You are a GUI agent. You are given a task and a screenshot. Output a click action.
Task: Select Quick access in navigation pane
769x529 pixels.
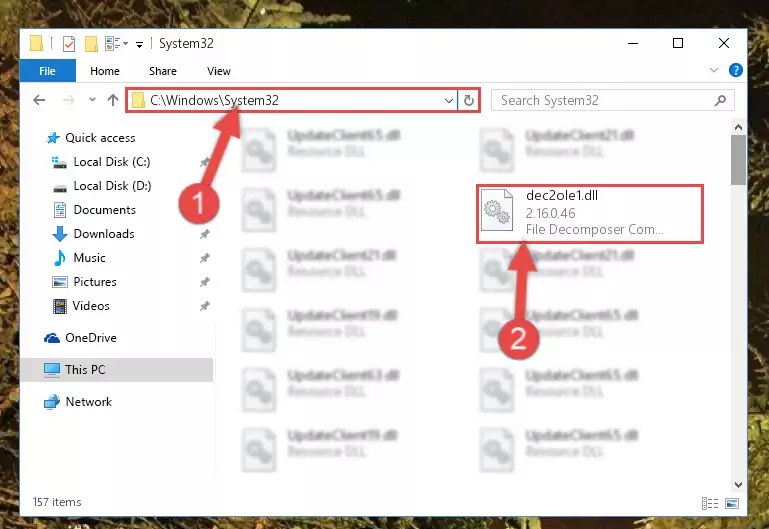(100, 138)
